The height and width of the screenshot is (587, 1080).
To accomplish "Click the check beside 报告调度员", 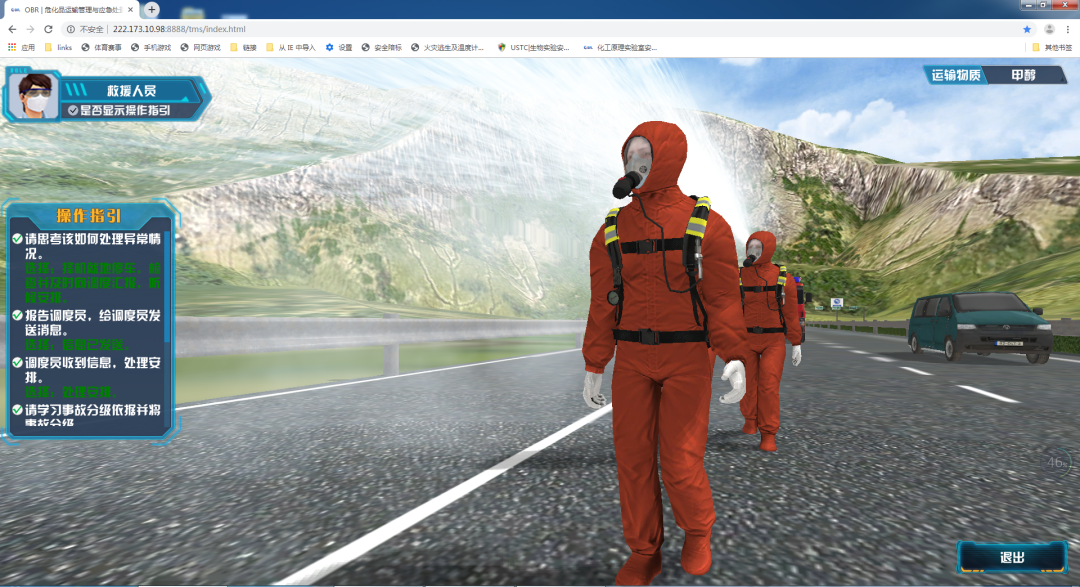I will point(17,316).
